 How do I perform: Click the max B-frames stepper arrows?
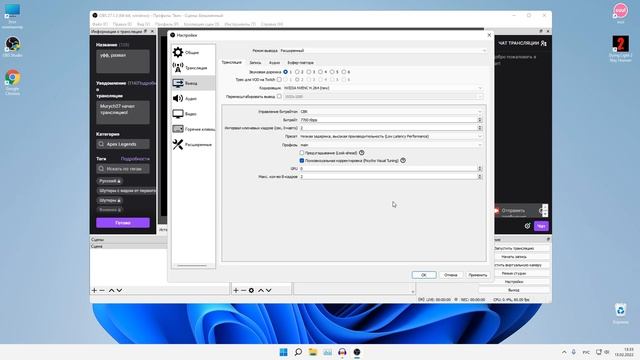pyautogui.click(x=480, y=176)
